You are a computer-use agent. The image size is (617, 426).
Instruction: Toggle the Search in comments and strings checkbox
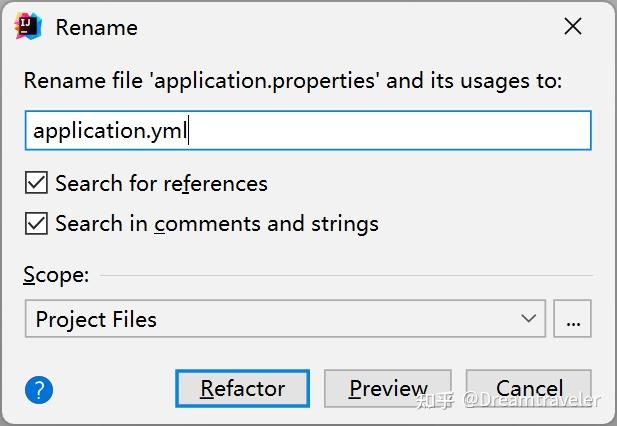click(37, 223)
